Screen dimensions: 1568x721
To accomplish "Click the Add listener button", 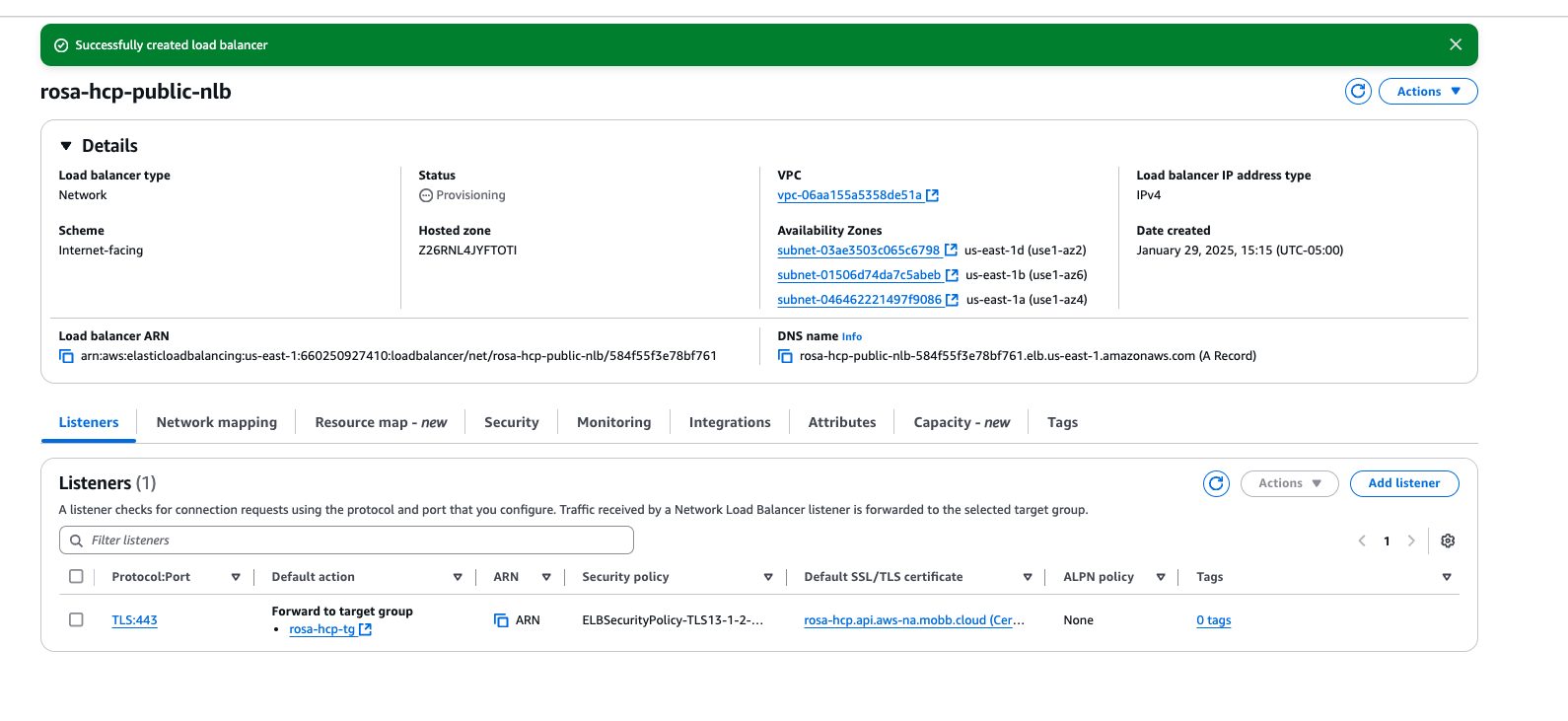I will 1404,483.
